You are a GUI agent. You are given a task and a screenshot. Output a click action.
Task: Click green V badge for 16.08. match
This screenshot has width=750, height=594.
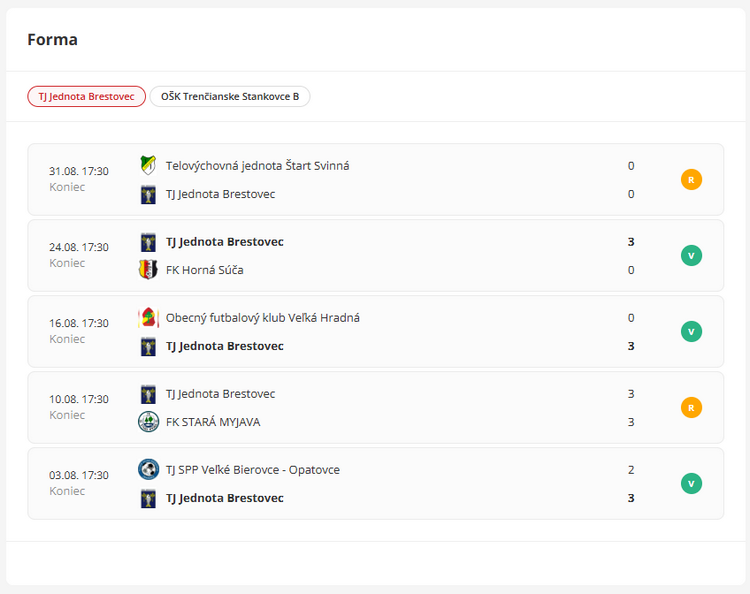tap(691, 332)
